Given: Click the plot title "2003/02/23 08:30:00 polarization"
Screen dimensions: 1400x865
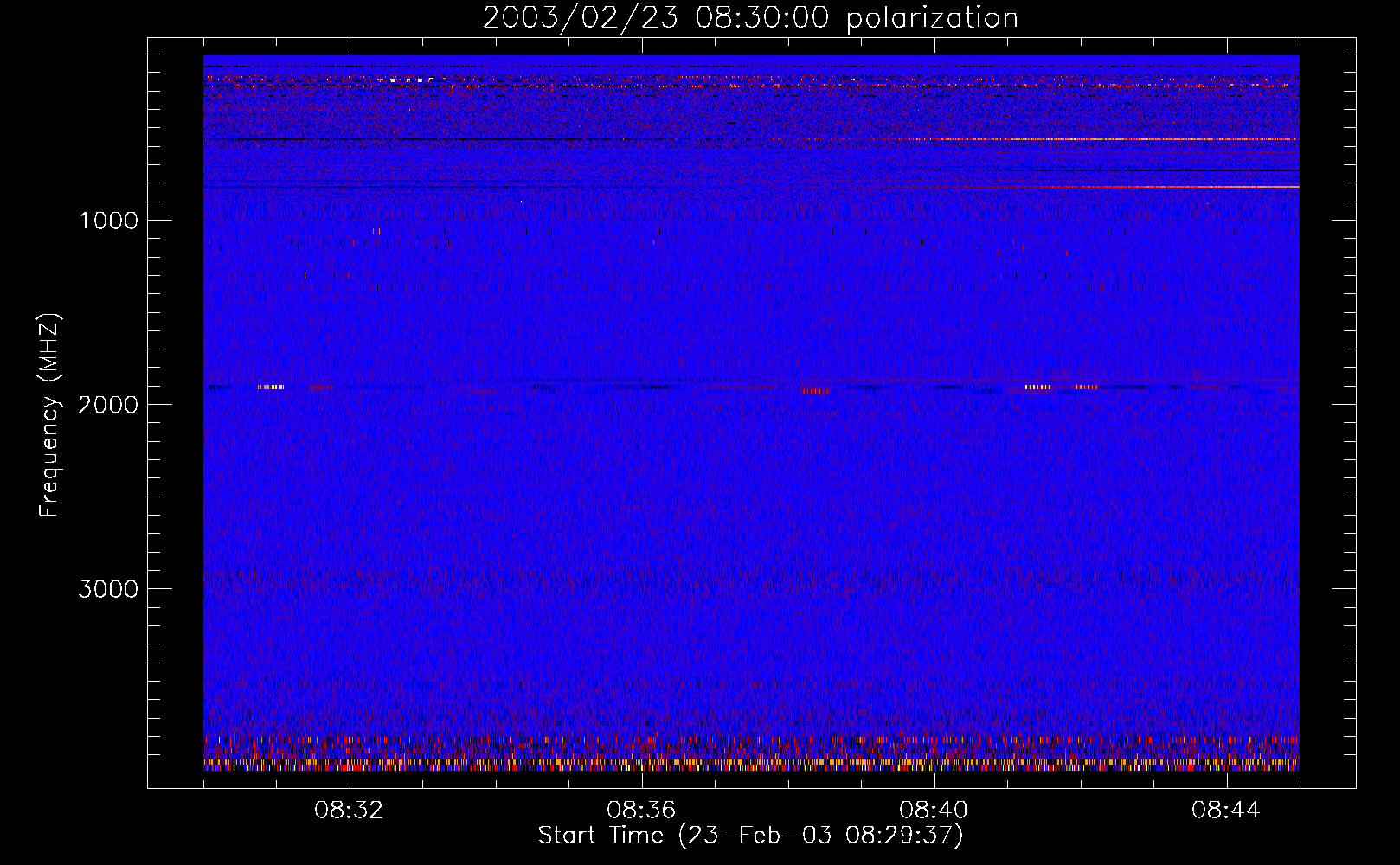Looking at the screenshot, I should 750,17.
